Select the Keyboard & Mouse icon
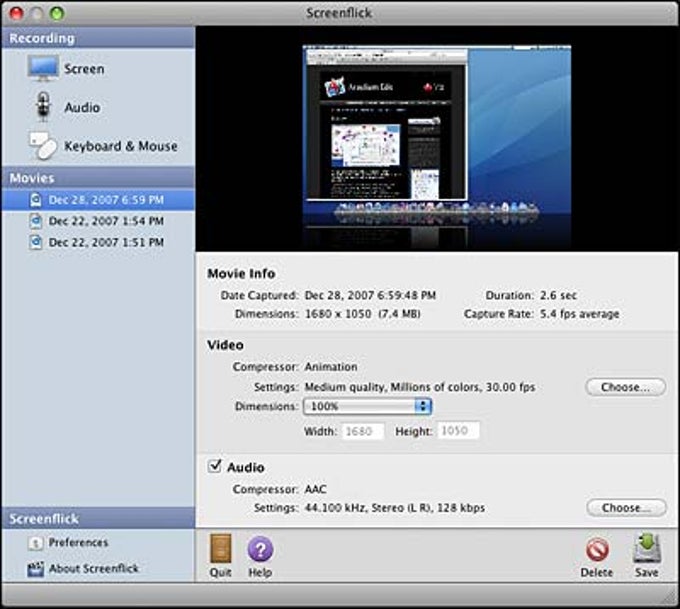 tap(43, 145)
